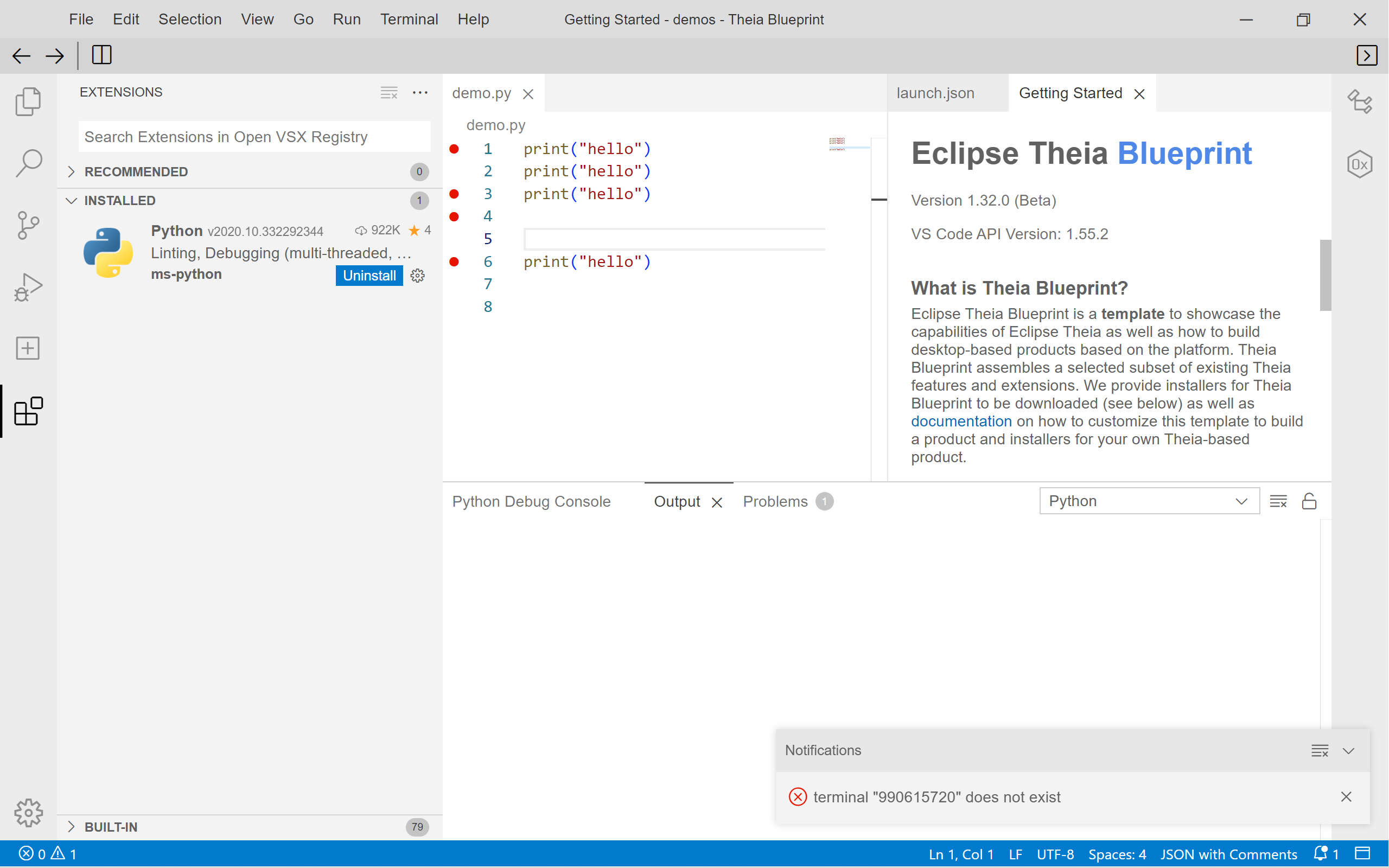Screen dimensions: 1389x868
Task: Open the Run and Debug view
Action: (27, 286)
